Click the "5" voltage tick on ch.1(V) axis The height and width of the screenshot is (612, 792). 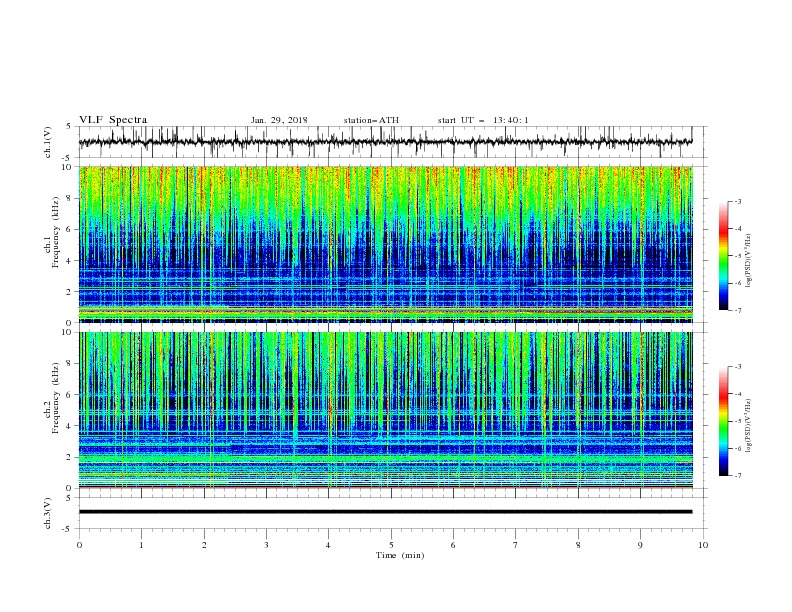[69, 126]
